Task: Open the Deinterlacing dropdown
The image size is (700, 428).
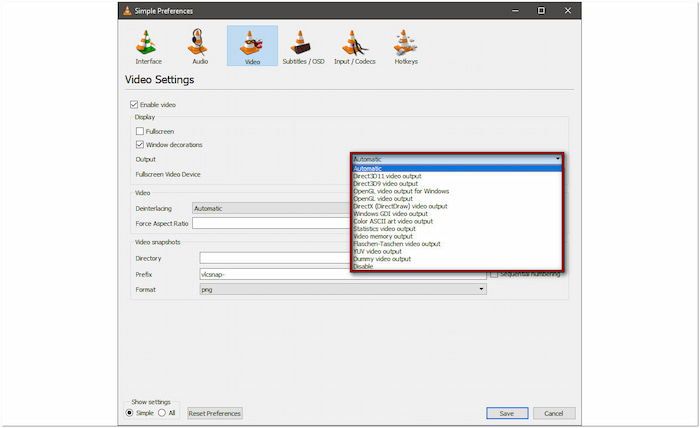Action: point(271,208)
